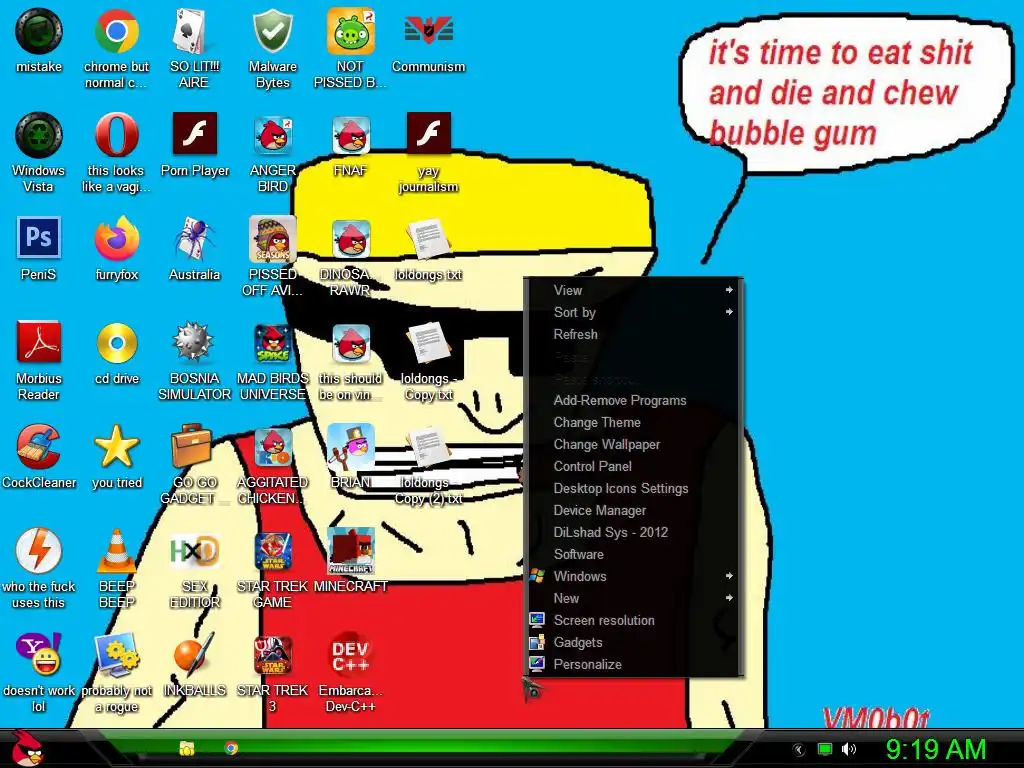Open 'AGGITATED CHICKEN...' Rio icon

[x=272, y=447]
